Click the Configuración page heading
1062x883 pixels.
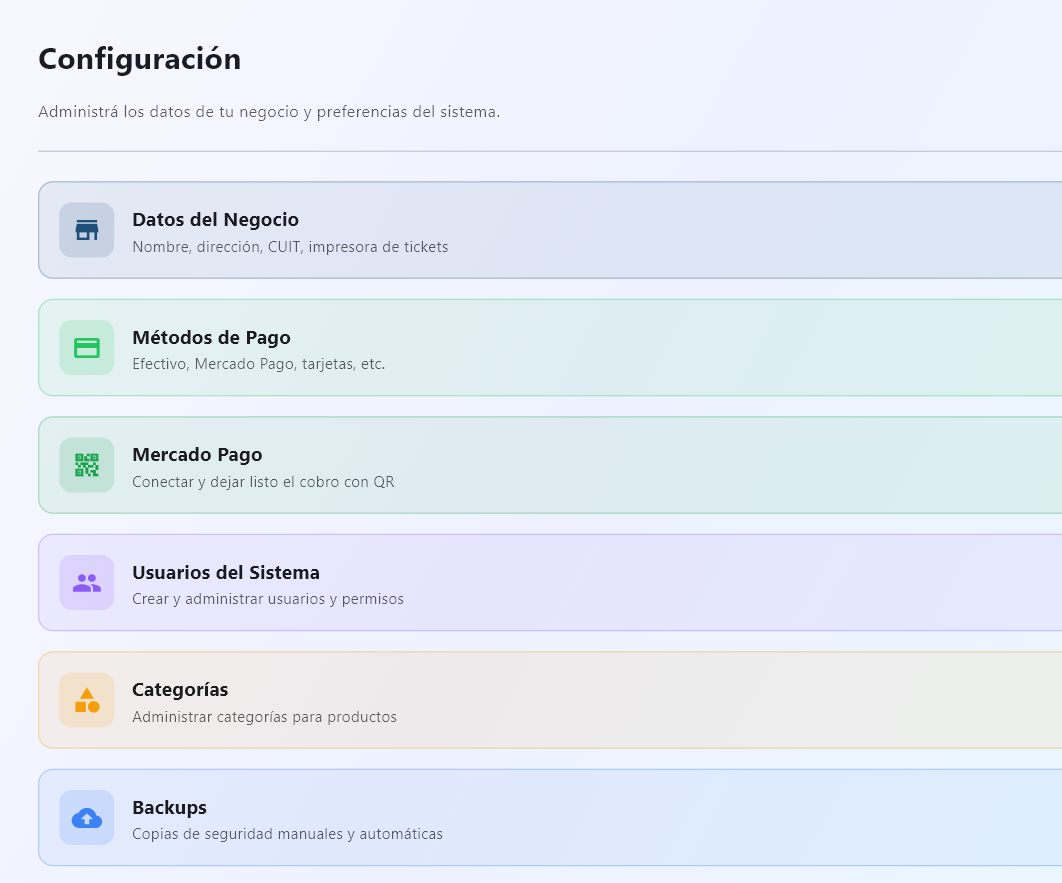click(x=139, y=59)
